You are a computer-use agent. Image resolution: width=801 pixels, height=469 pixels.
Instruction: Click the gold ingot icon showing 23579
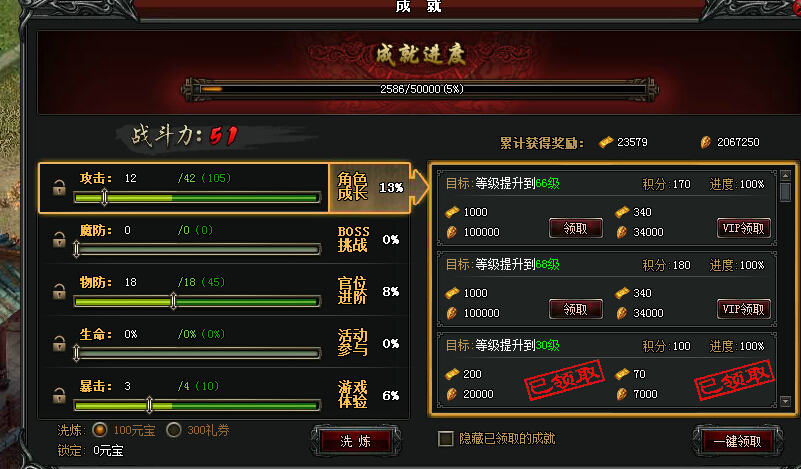(606, 142)
